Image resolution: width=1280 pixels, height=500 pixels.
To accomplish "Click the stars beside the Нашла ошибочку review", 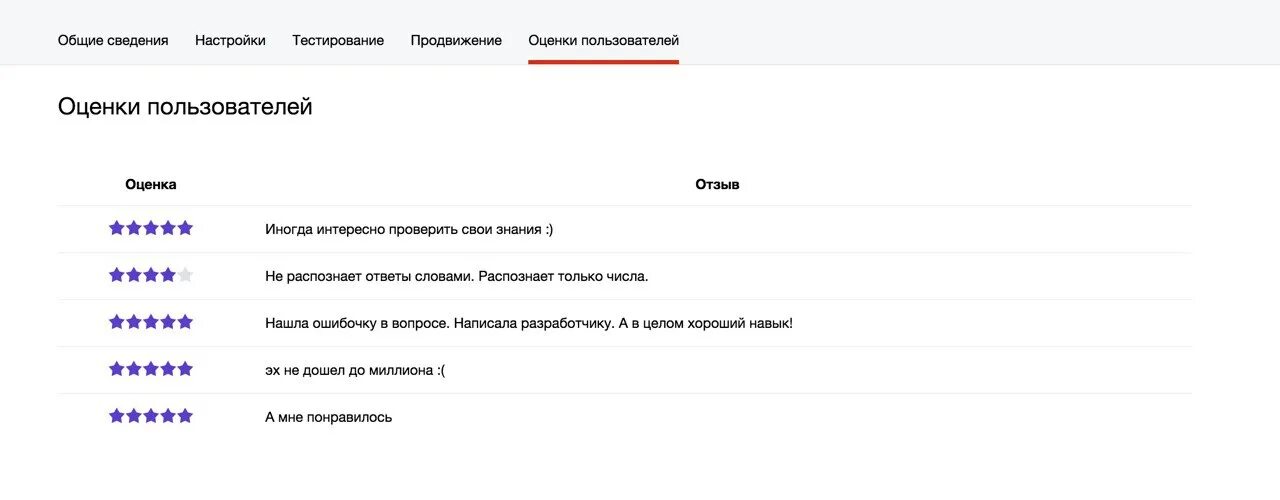I will (151, 322).
